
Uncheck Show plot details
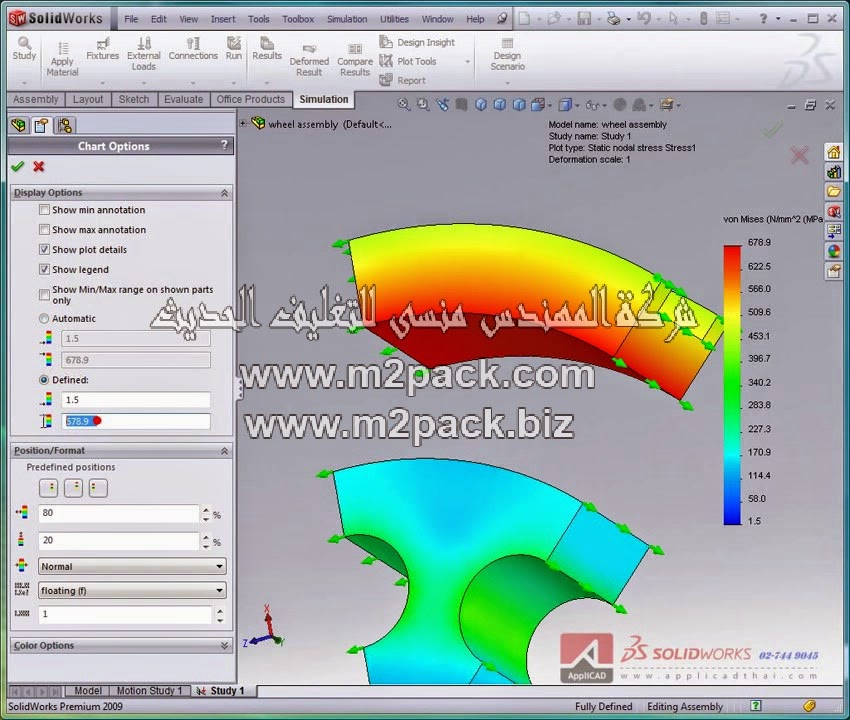pyautogui.click(x=44, y=249)
